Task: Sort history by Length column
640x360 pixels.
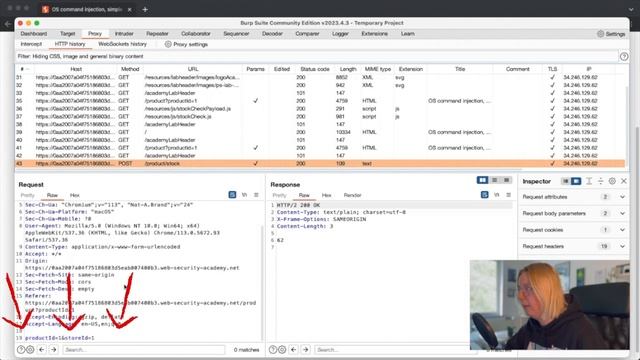Action: point(348,69)
